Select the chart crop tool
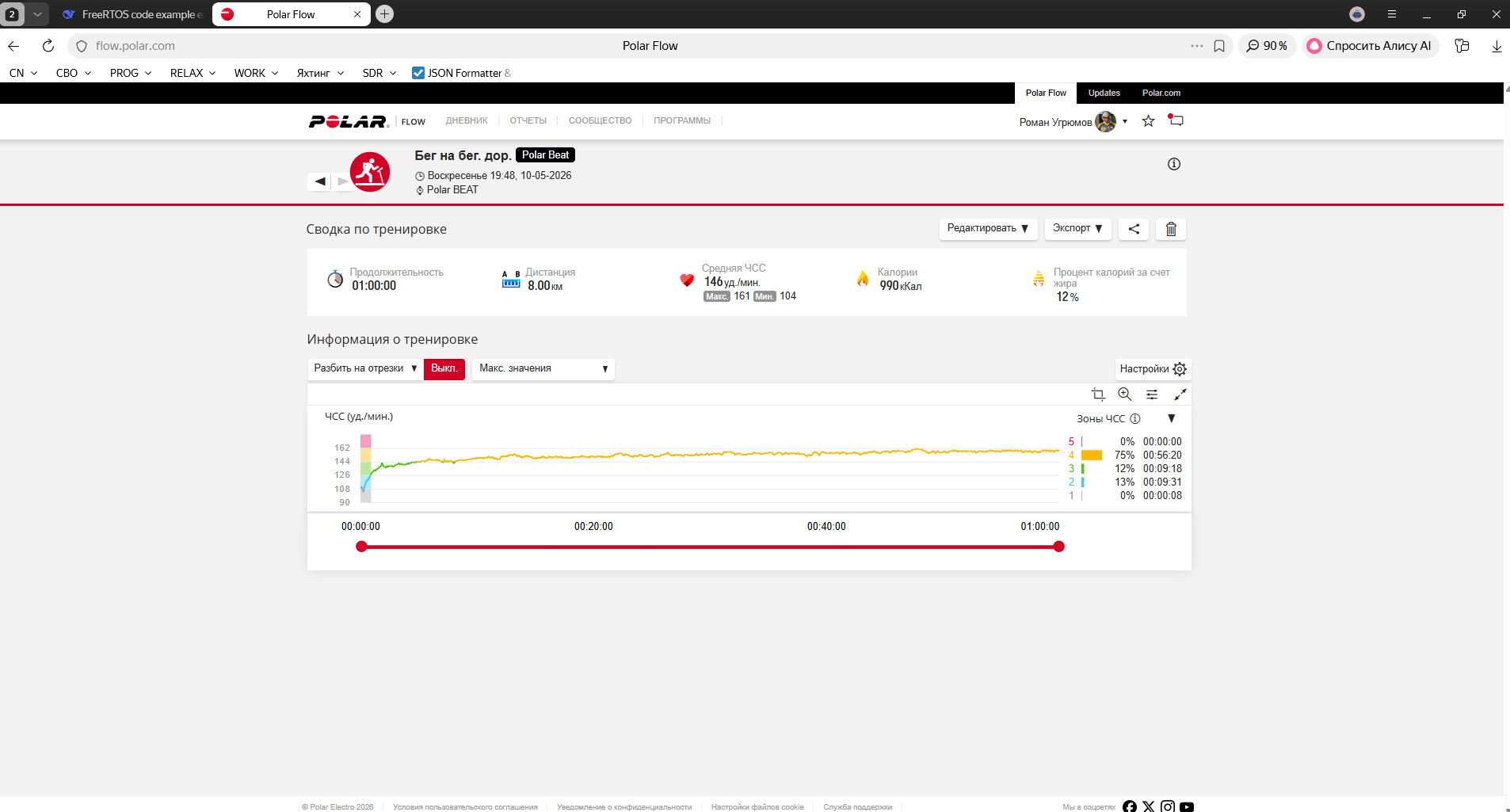This screenshot has width=1510, height=812. point(1098,395)
